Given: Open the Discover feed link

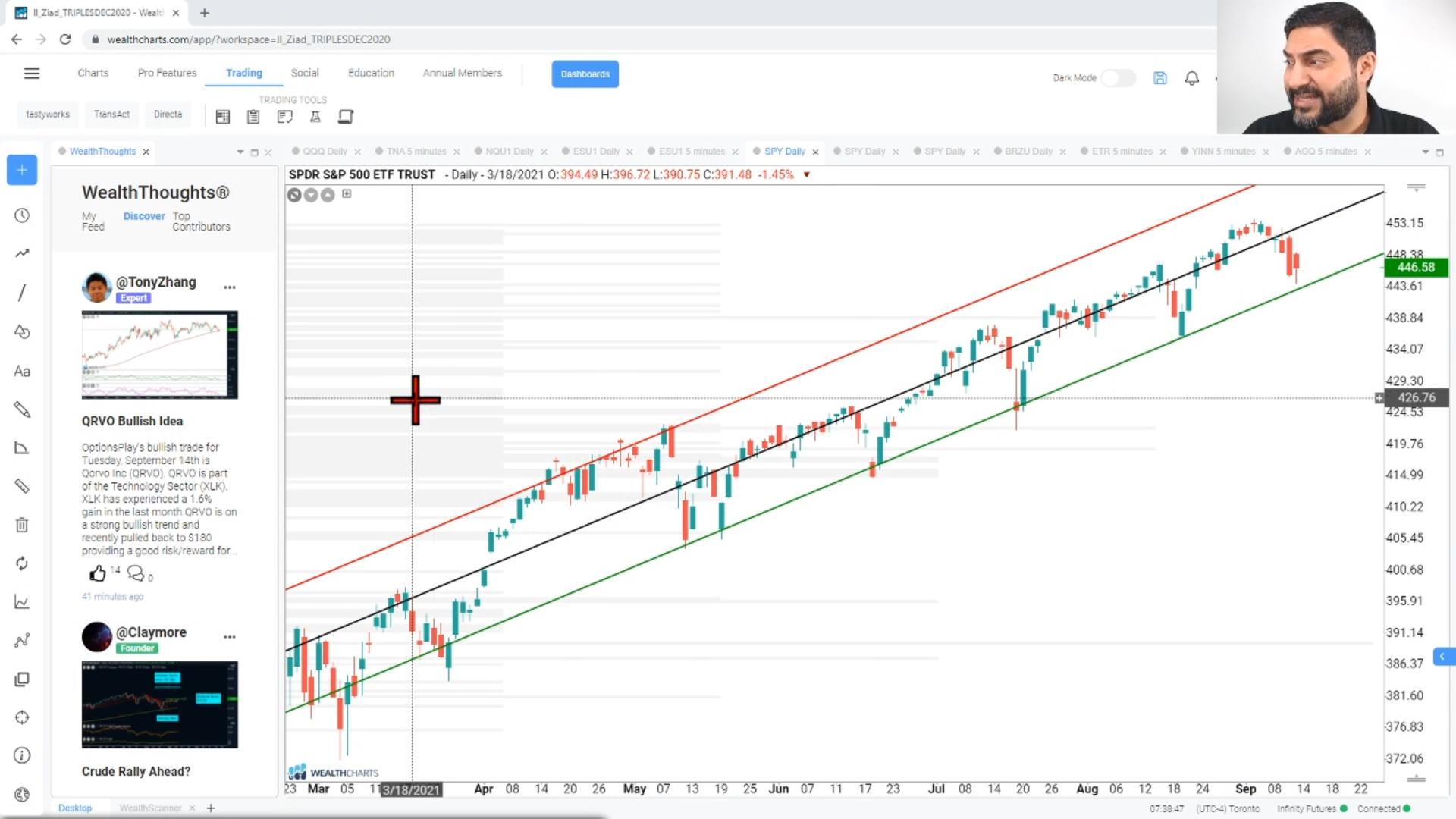Looking at the screenshot, I should pyautogui.click(x=144, y=216).
